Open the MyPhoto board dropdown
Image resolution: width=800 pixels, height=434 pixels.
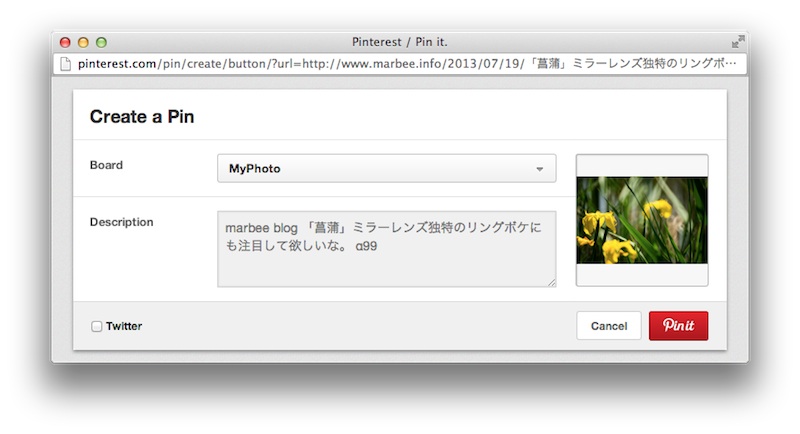[385, 169]
